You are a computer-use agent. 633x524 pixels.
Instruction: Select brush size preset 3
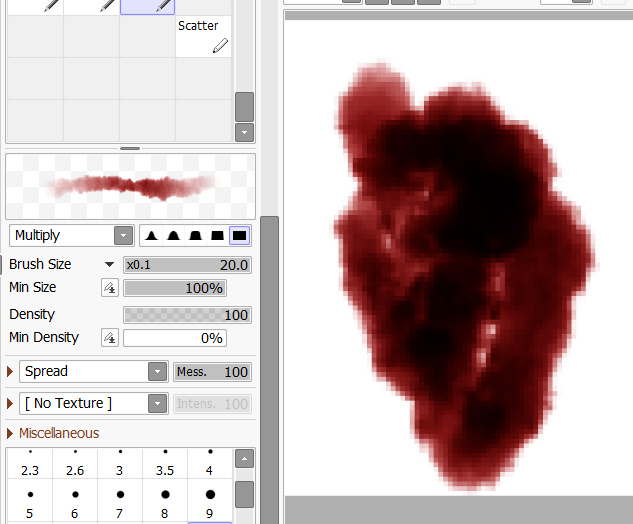[120, 463]
